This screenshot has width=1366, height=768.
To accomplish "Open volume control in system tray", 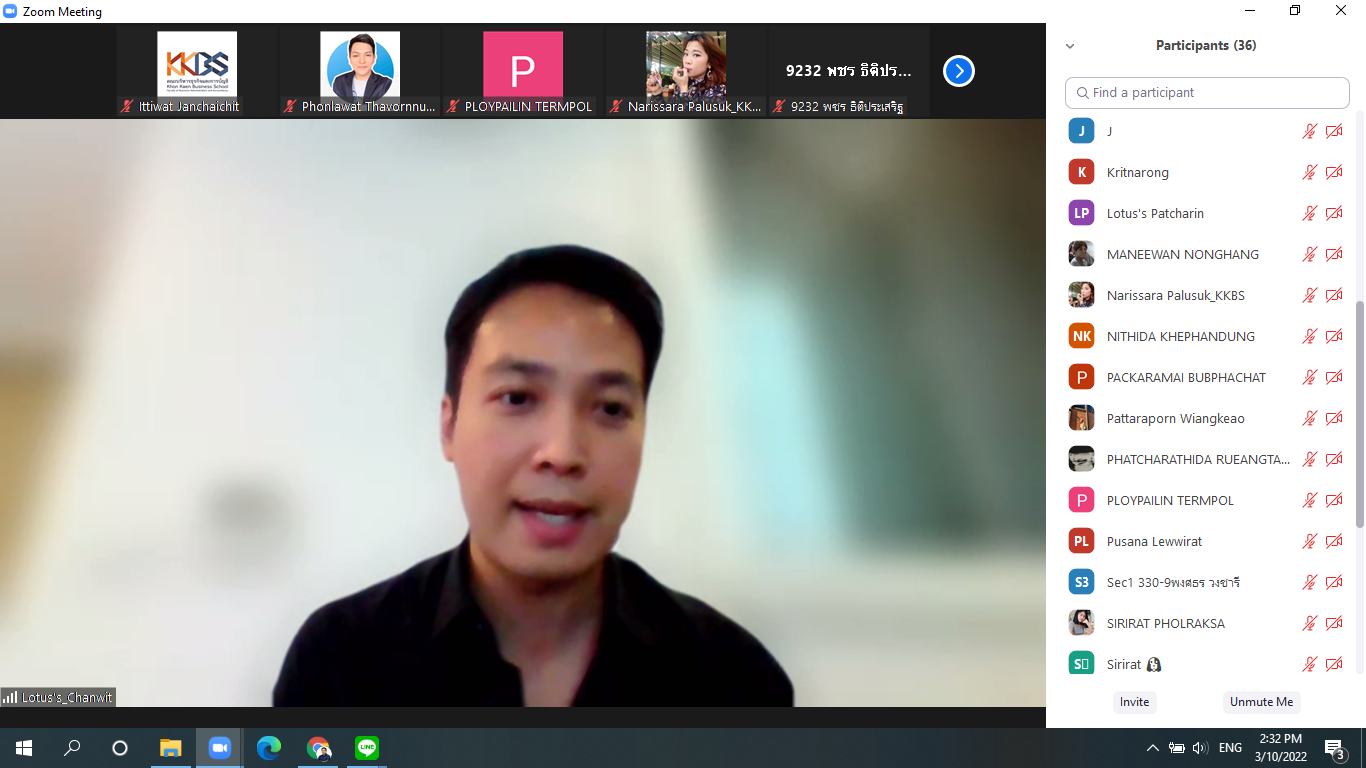I will [1201, 748].
